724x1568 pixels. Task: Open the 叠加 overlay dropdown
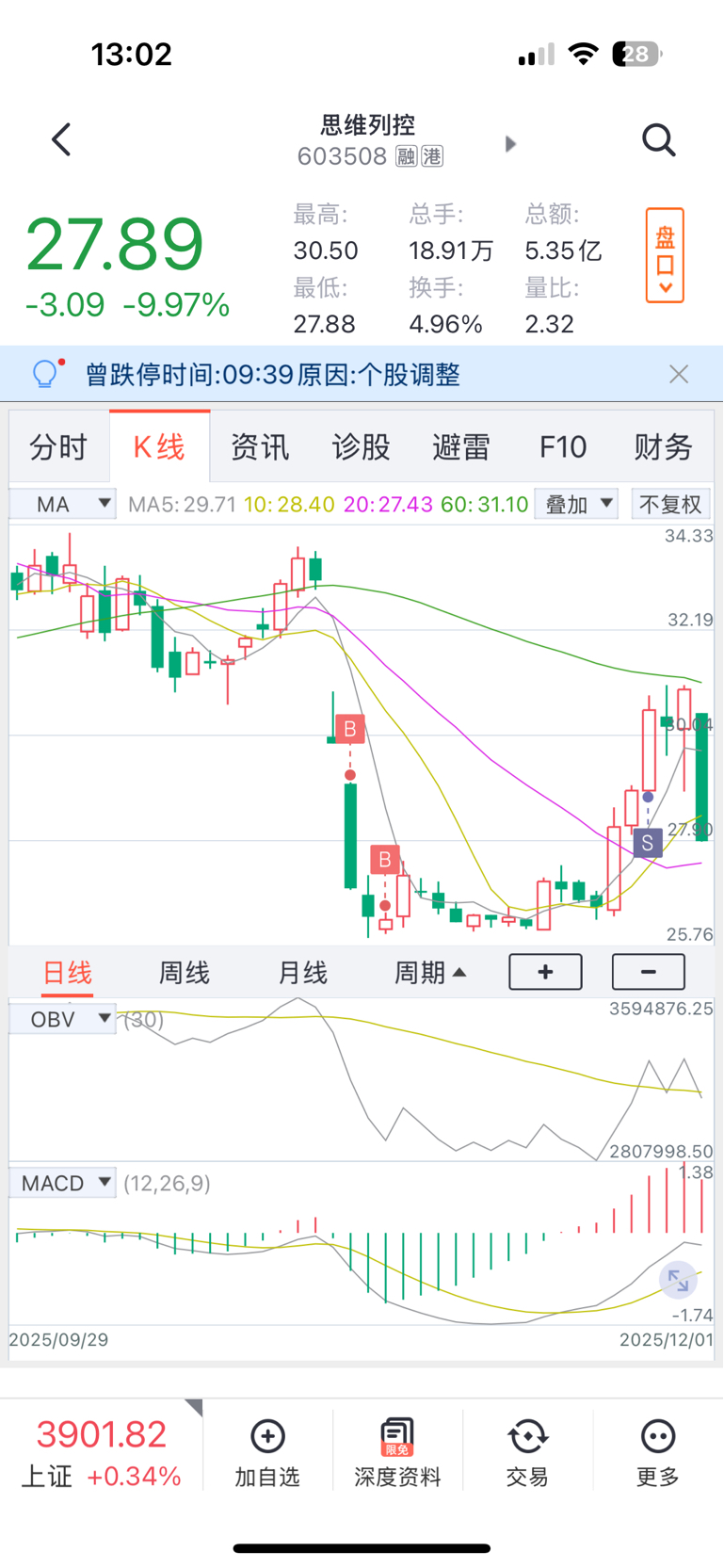(x=577, y=504)
